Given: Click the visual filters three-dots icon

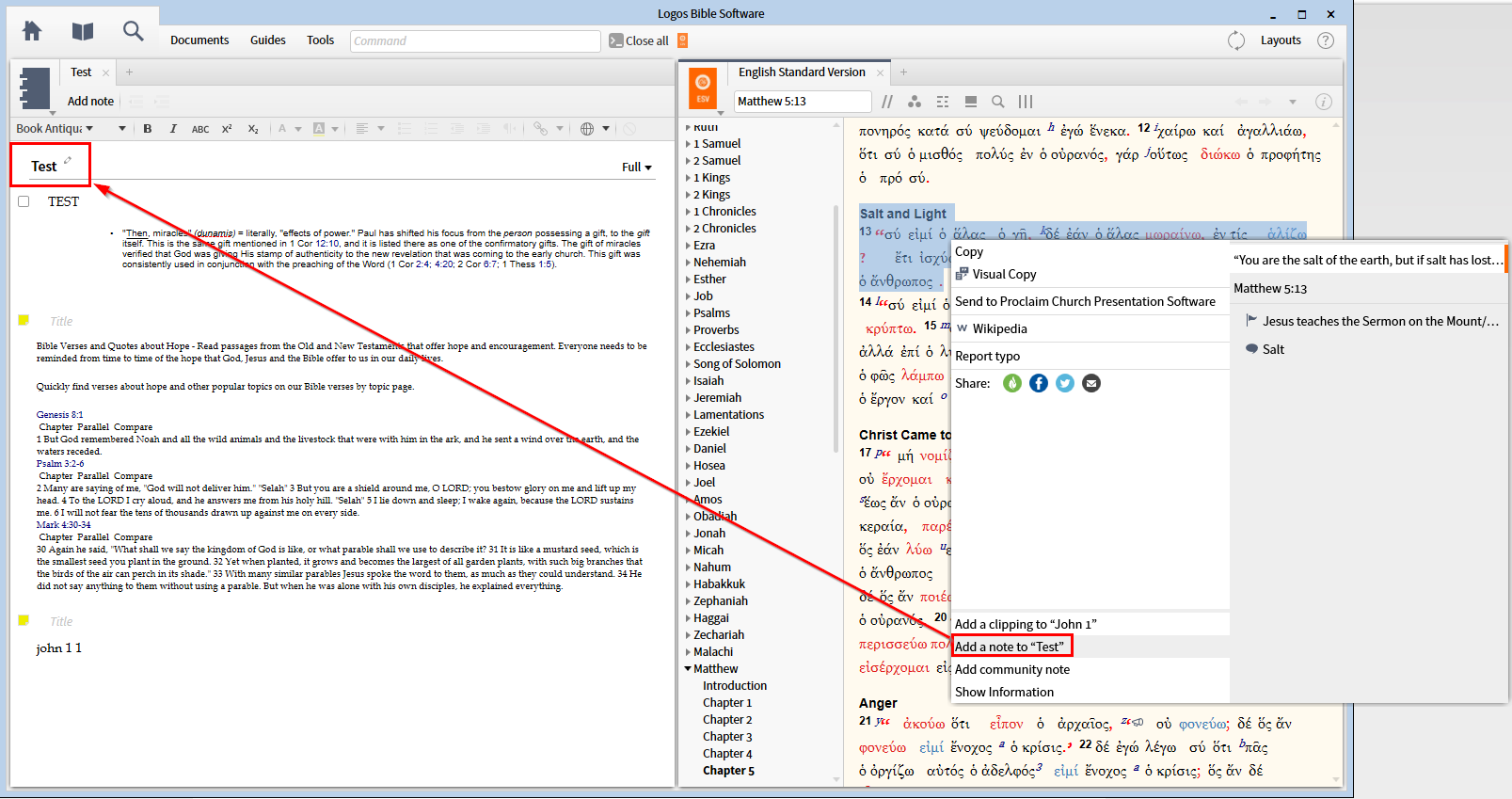Looking at the screenshot, I should pos(915,102).
